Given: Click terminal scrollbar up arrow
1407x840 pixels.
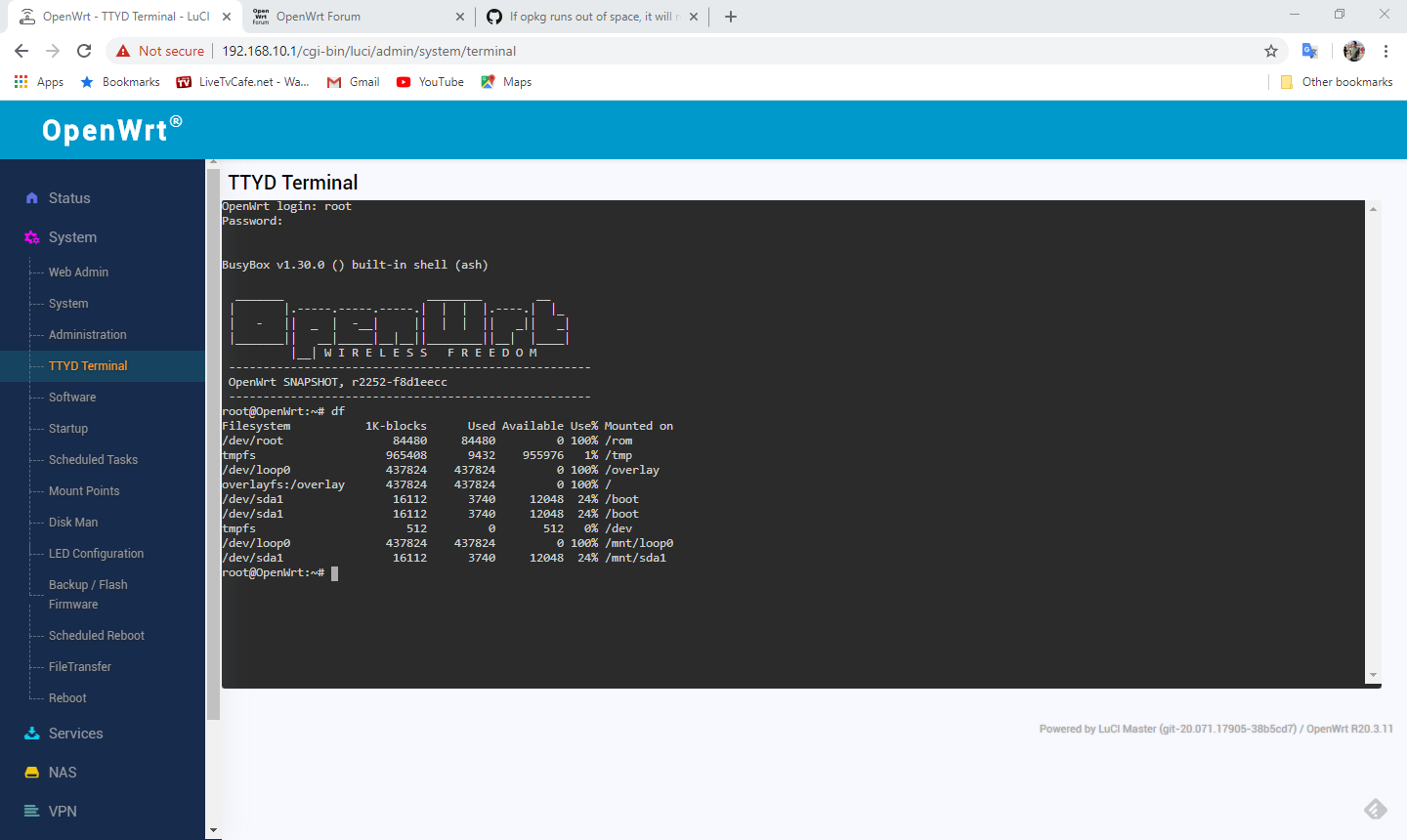Looking at the screenshot, I should click(x=1373, y=209).
